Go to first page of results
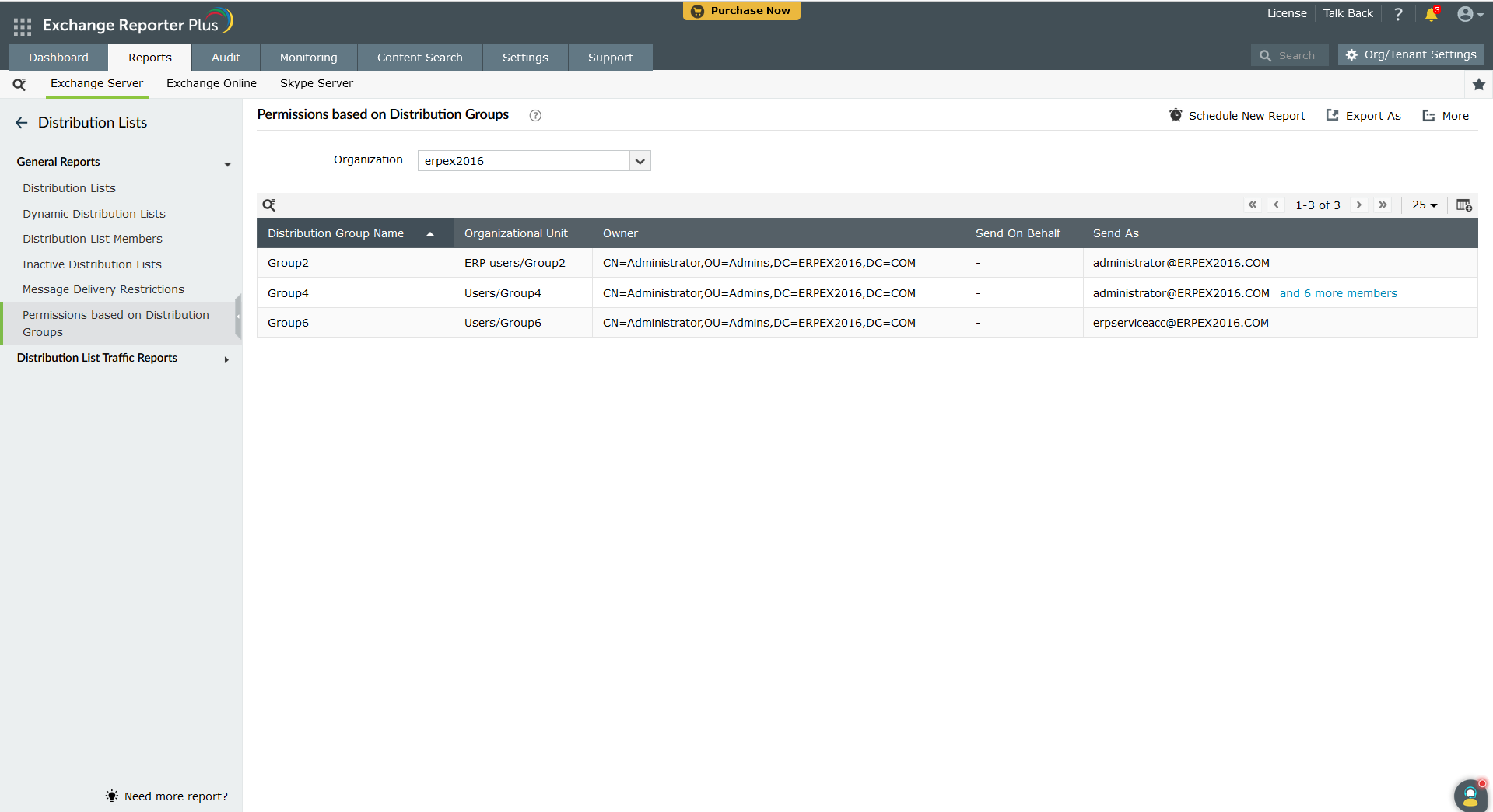The height and width of the screenshot is (812, 1493). 1253,205
